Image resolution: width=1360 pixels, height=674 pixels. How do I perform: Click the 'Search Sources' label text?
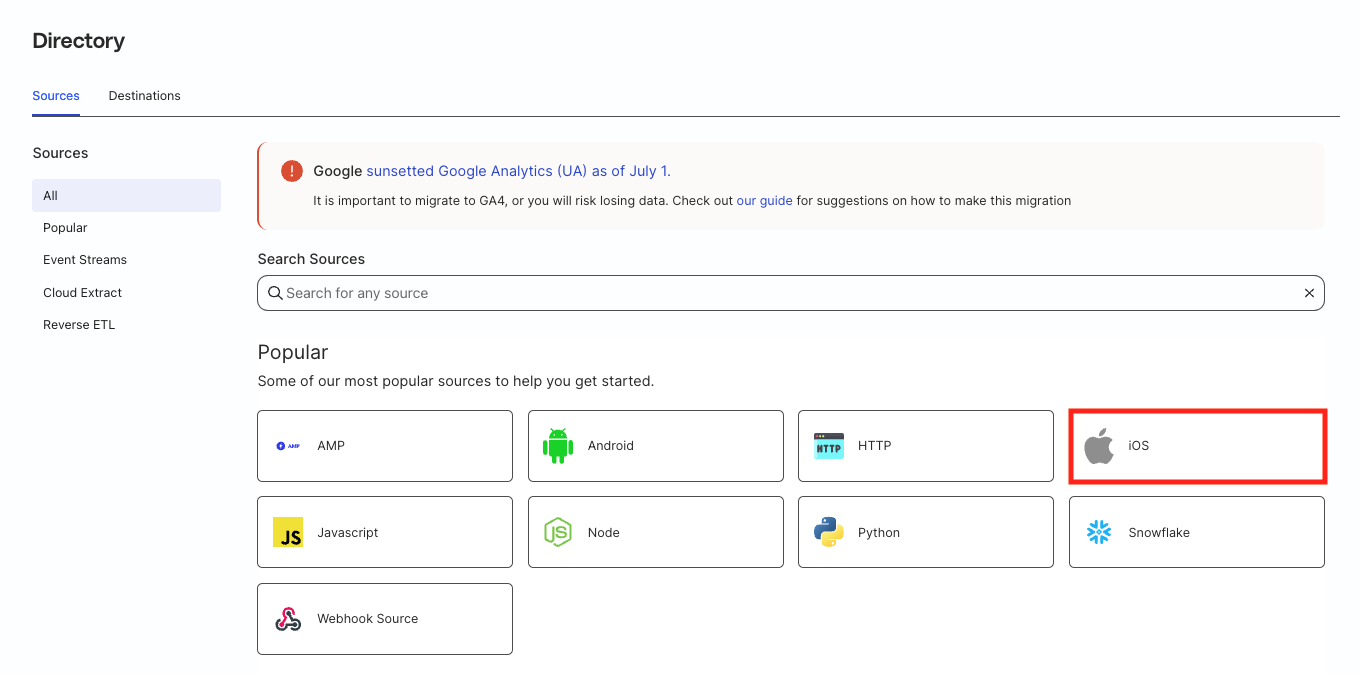311,259
